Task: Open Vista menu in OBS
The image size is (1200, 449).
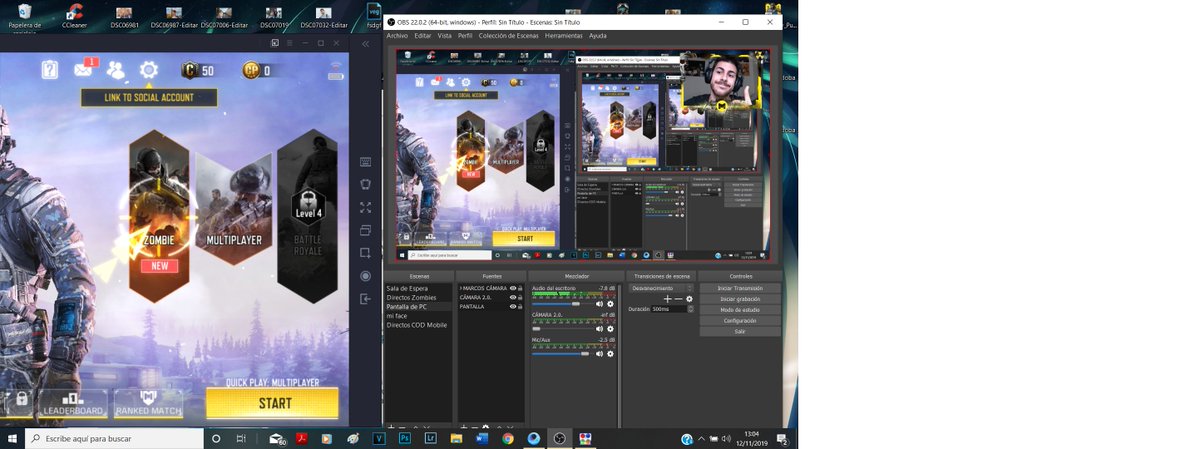Action: coord(445,35)
